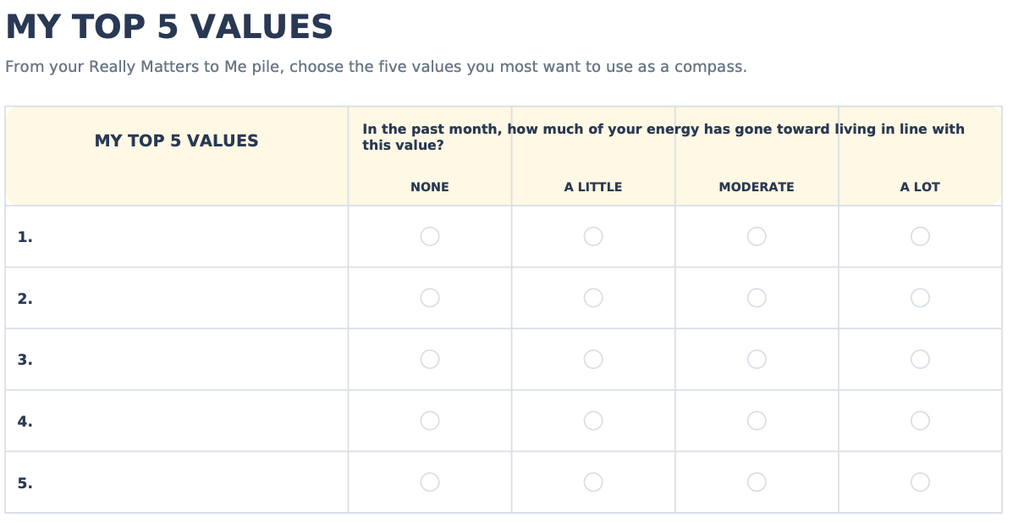Pick A LOT for value 4
Screen dimensions: 1024x523
[x=920, y=420]
